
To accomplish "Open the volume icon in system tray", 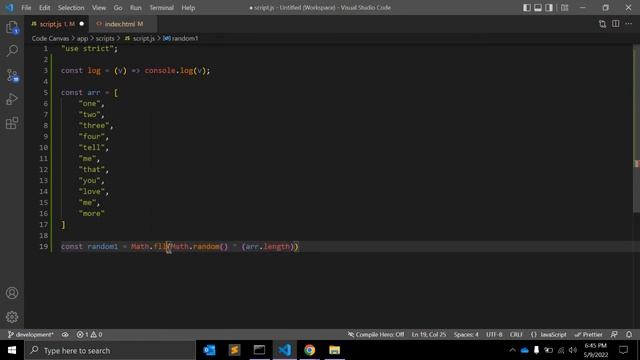I will pos(573,350).
